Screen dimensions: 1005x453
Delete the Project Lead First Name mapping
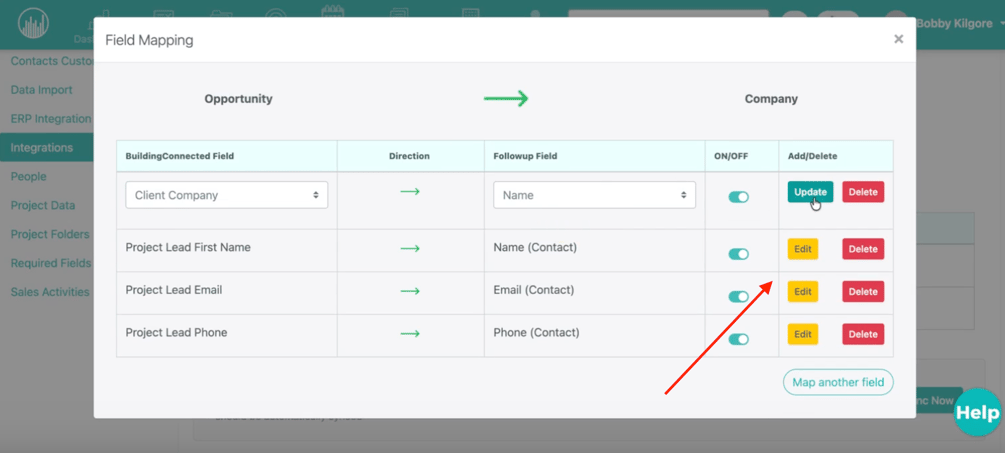click(863, 249)
